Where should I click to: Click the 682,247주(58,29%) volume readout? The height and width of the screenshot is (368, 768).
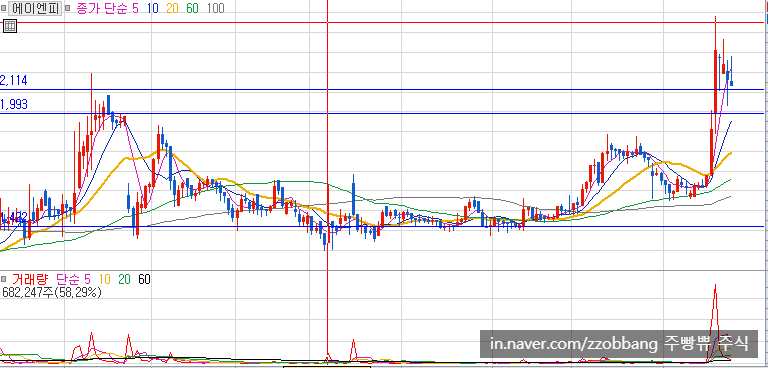point(52,293)
